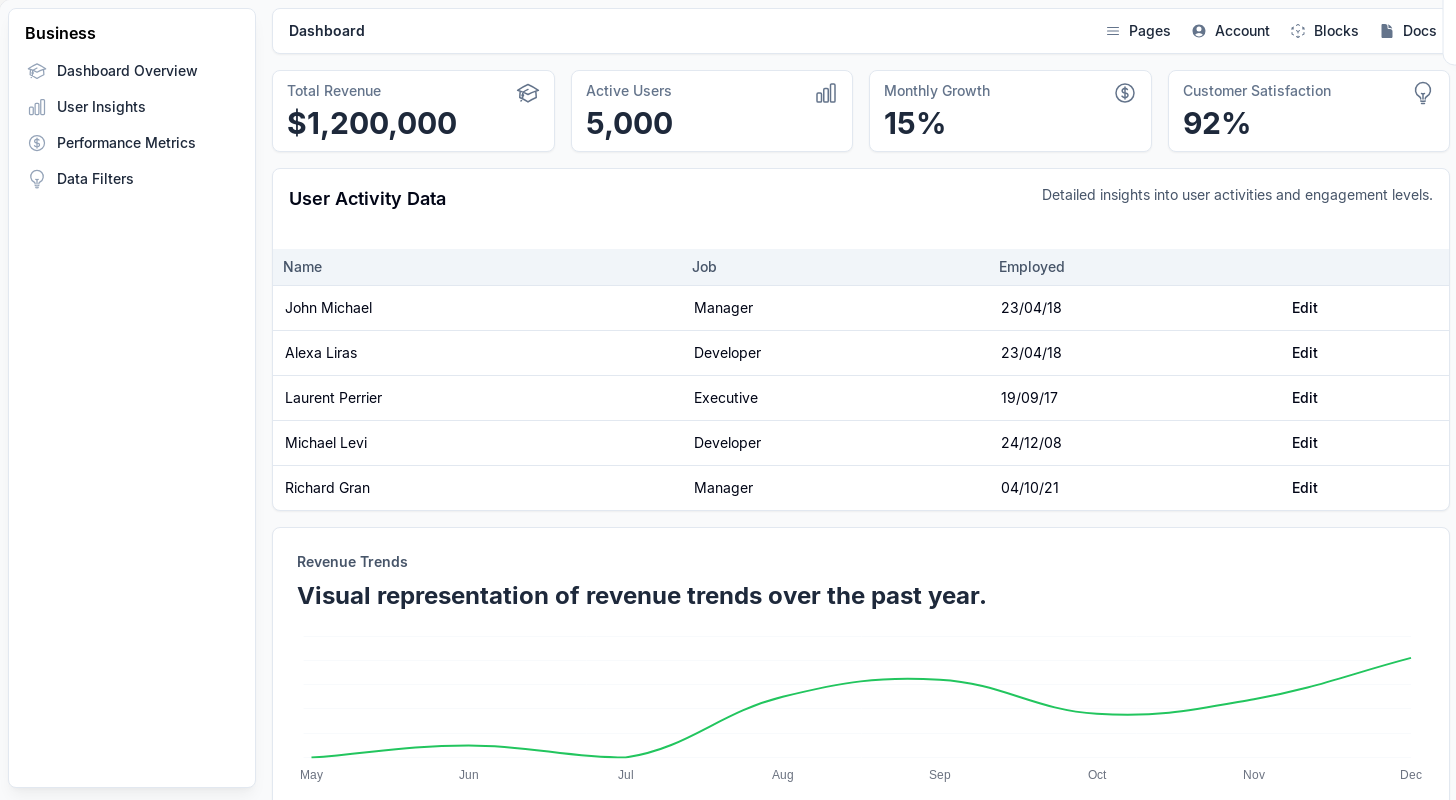The width and height of the screenshot is (1456, 800).
Task: Open the Pages menu in top navigation
Action: [1138, 31]
